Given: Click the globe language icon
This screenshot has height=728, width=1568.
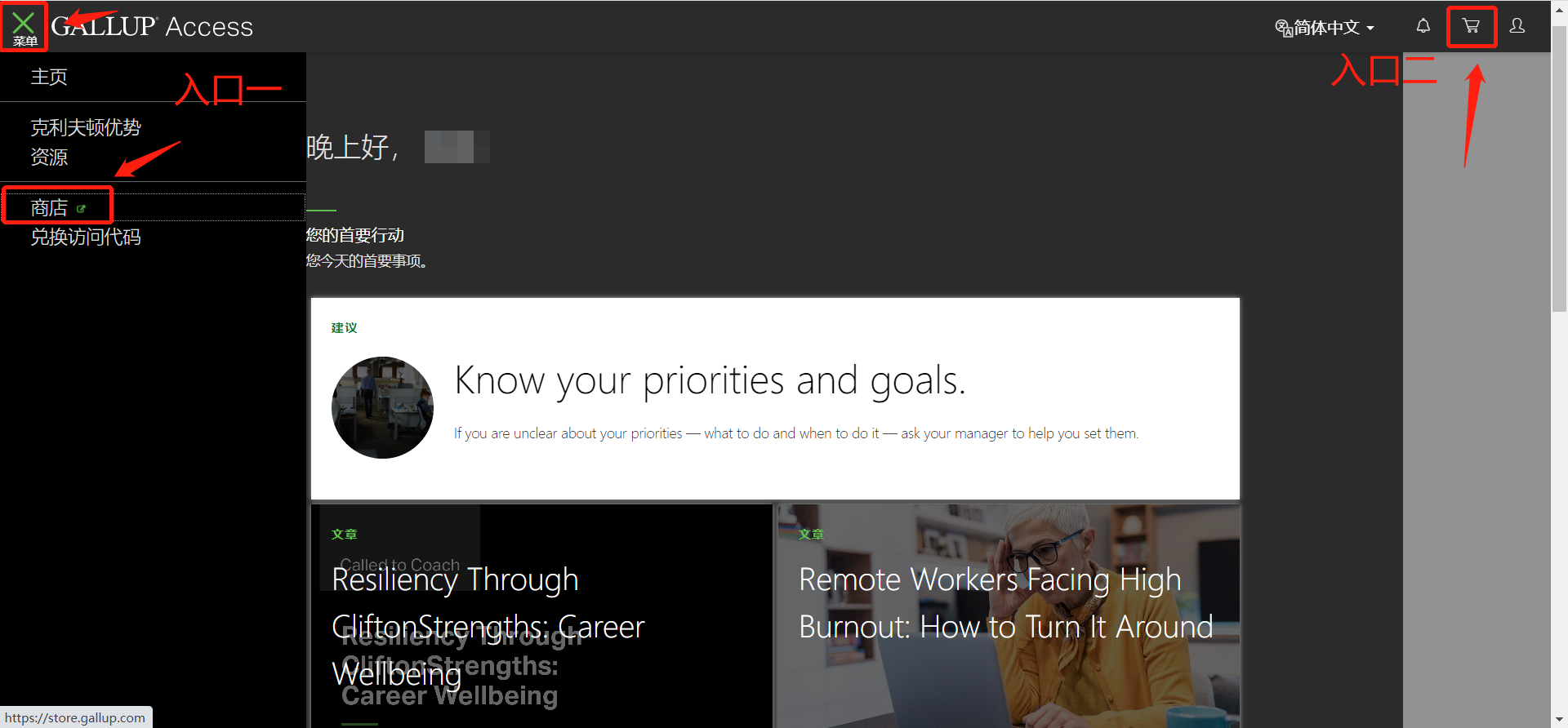Looking at the screenshot, I should click(1283, 28).
